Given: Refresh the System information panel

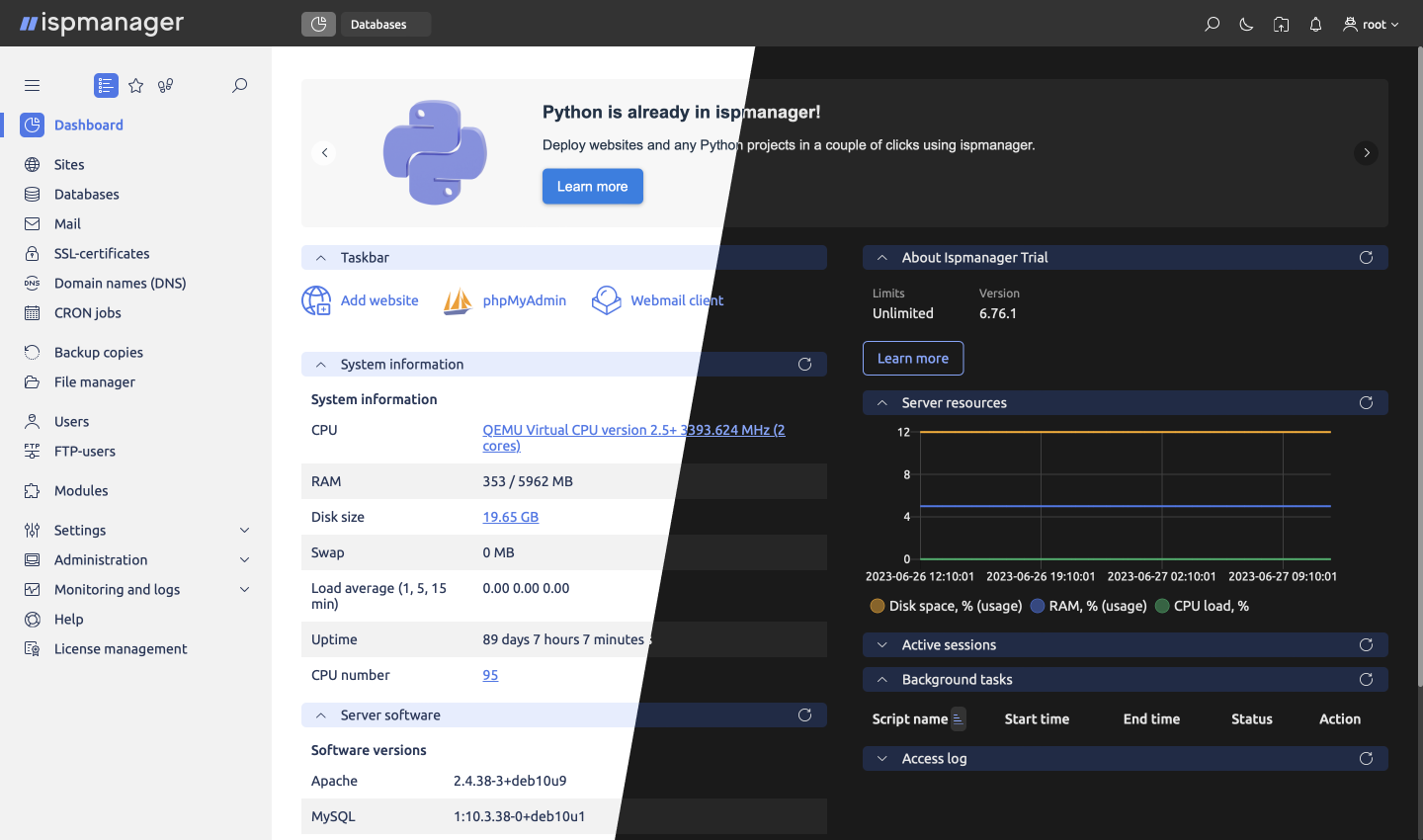Looking at the screenshot, I should tap(804, 364).
